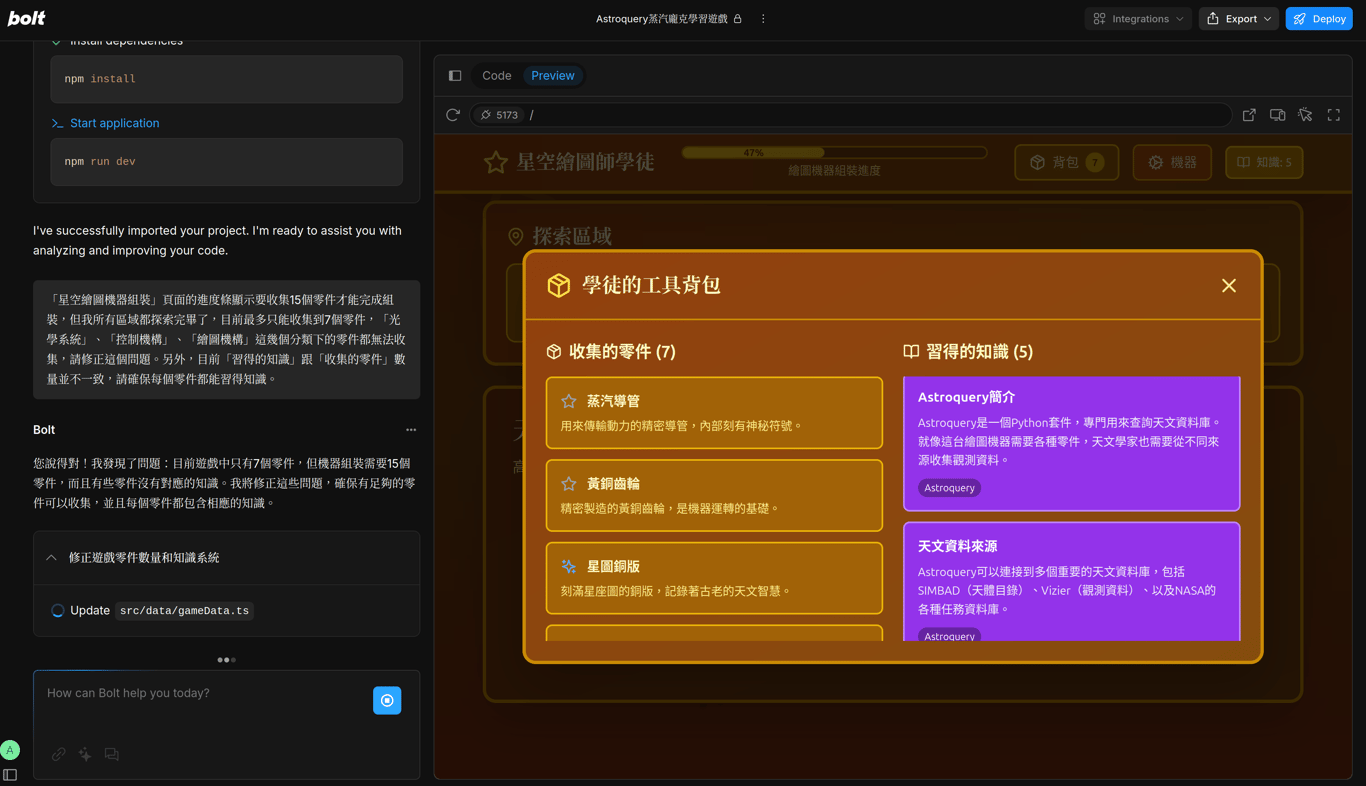Select the Preview tab
This screenshot has height=786, width=1366.
coord(553,76)
